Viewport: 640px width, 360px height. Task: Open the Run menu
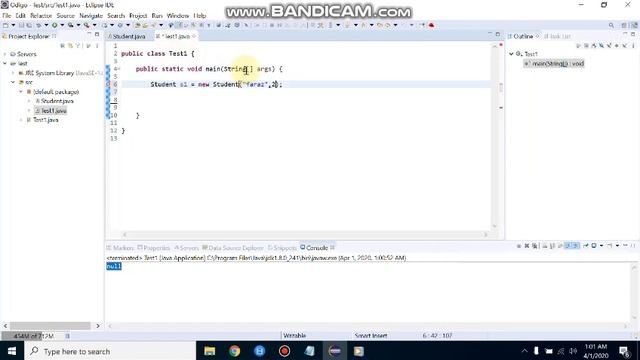tap(157, 16)
